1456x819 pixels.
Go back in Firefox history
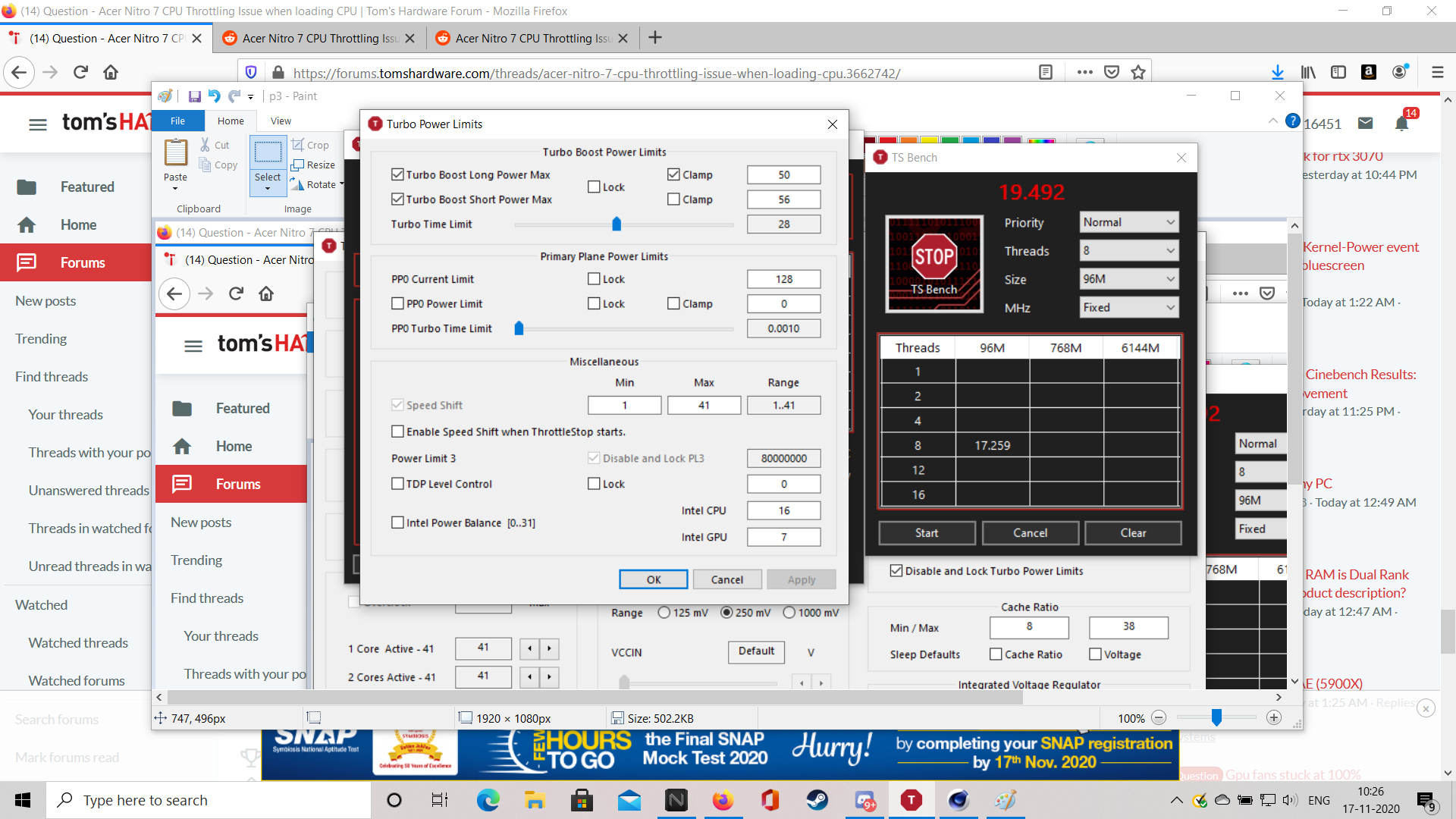(x=19, y=73)
